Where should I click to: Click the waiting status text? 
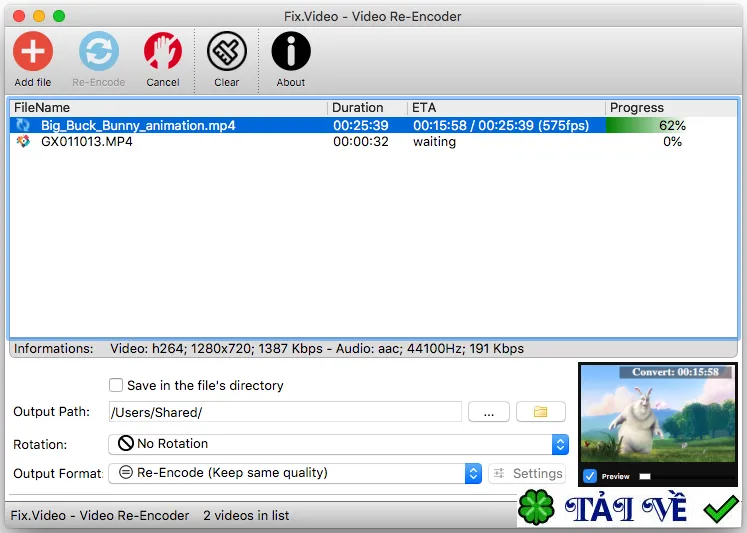(x=434, y=142)
